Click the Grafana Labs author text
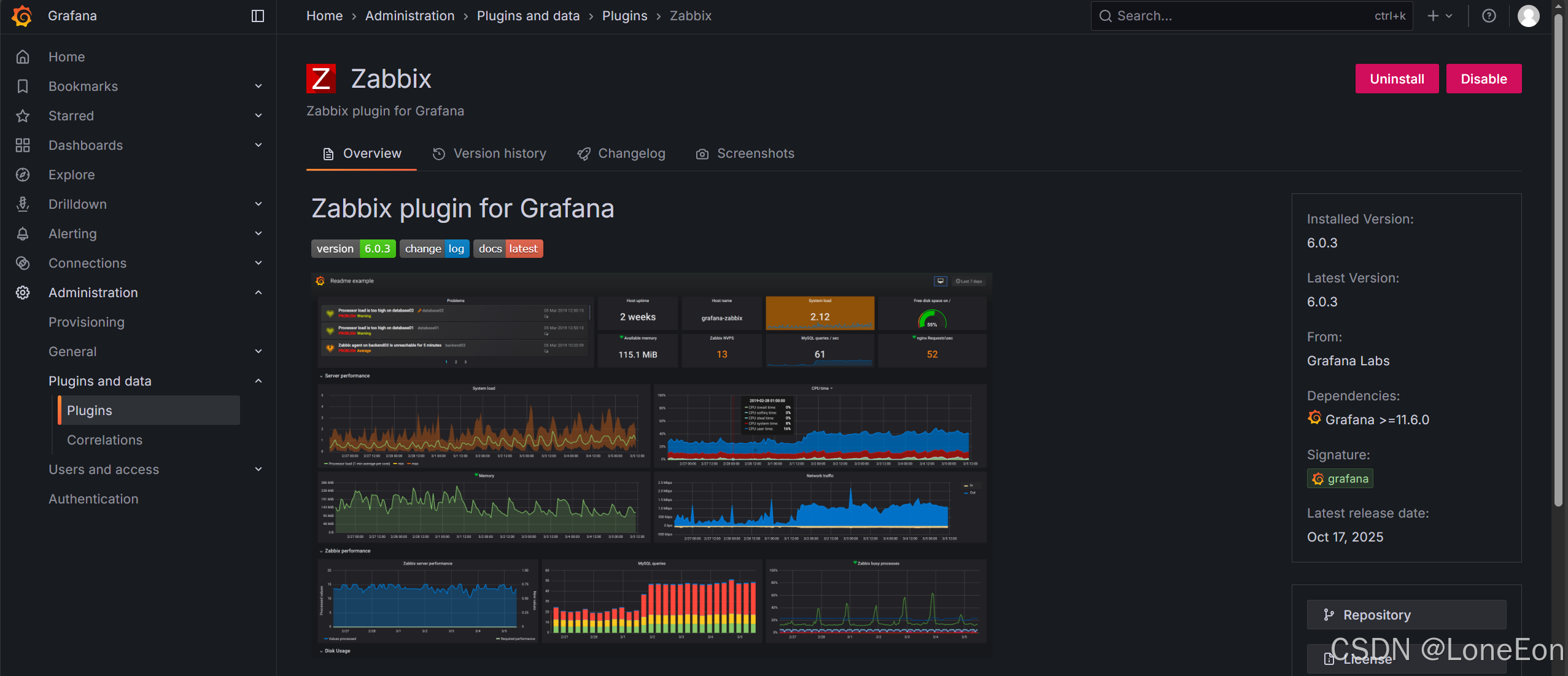Screen dimensions: 1568x676 tap(1348, 361)
